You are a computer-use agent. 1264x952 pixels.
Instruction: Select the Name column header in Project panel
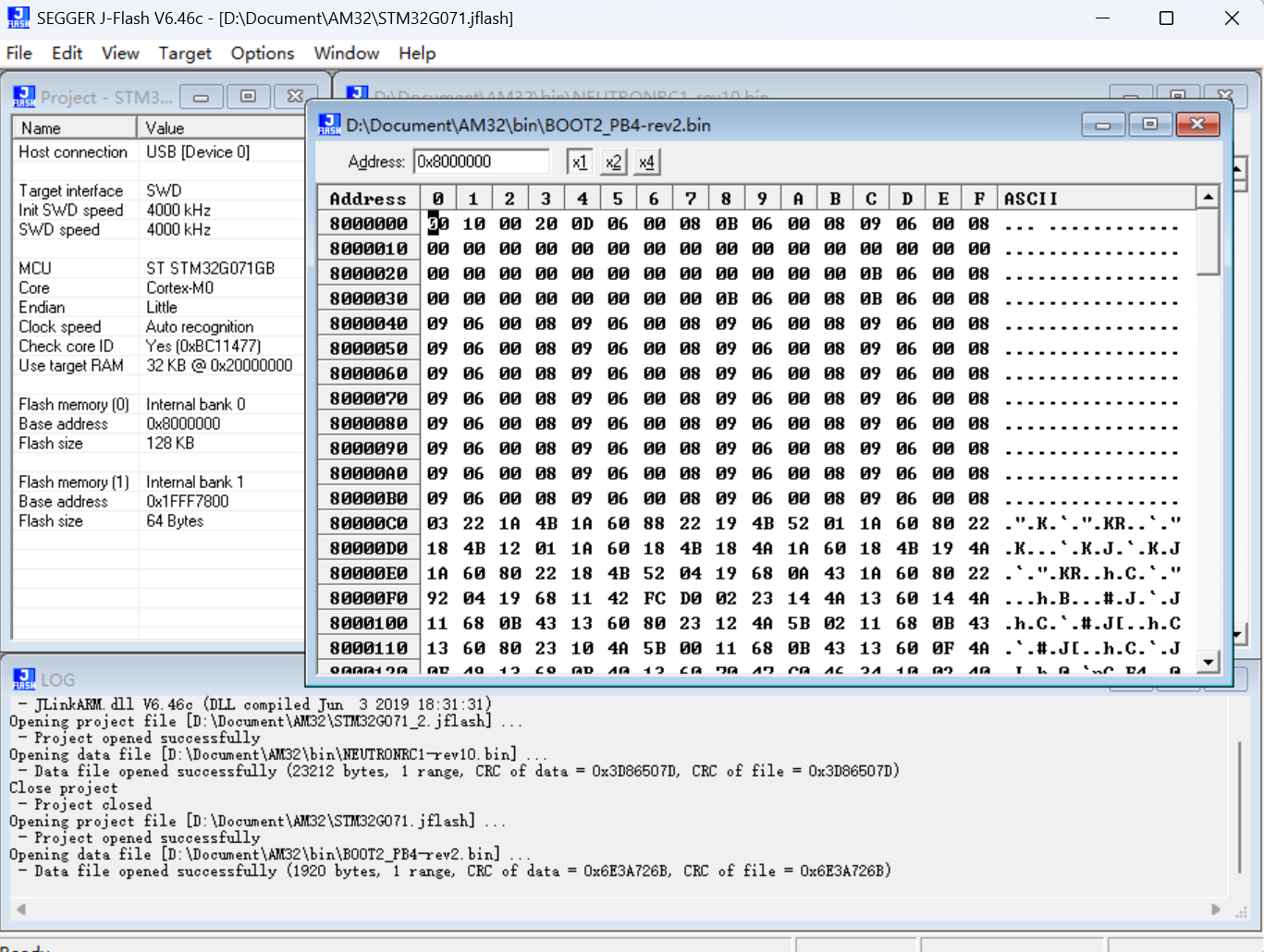tap(75, 128)
